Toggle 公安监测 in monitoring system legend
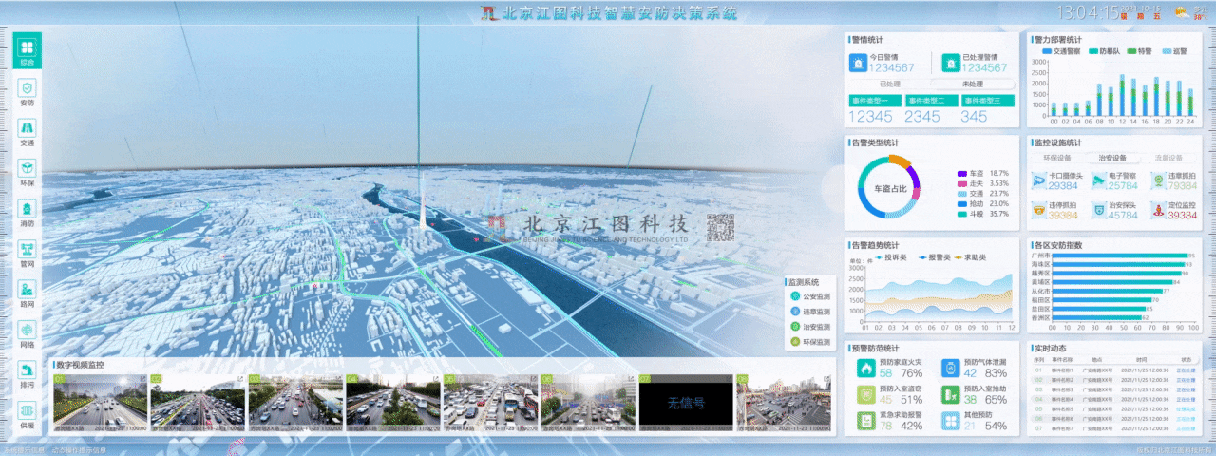 coord(810,296)
